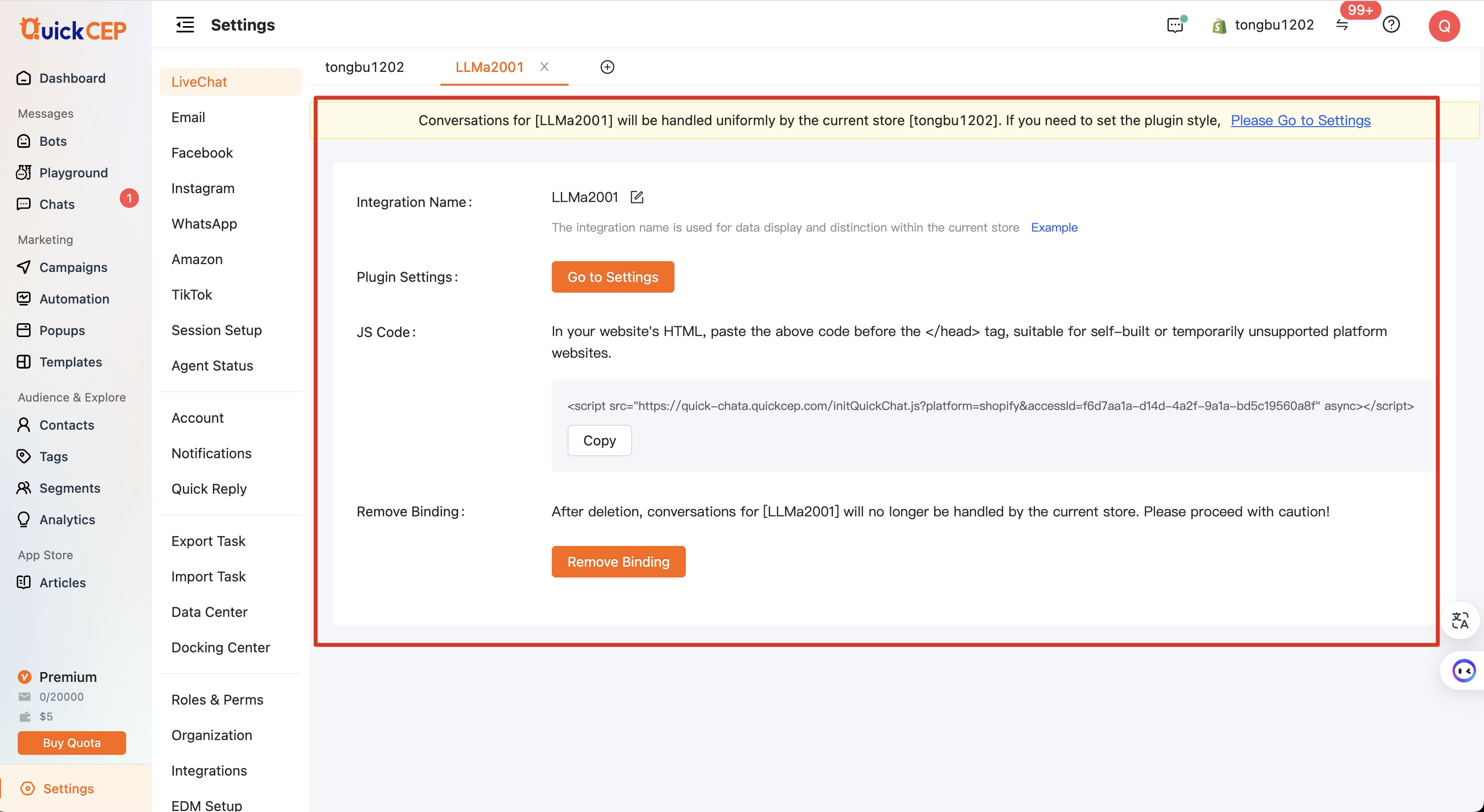The image size is (1484, 812).
Task: Open the user avatar Q menu
Action: tap(1444, 26)
